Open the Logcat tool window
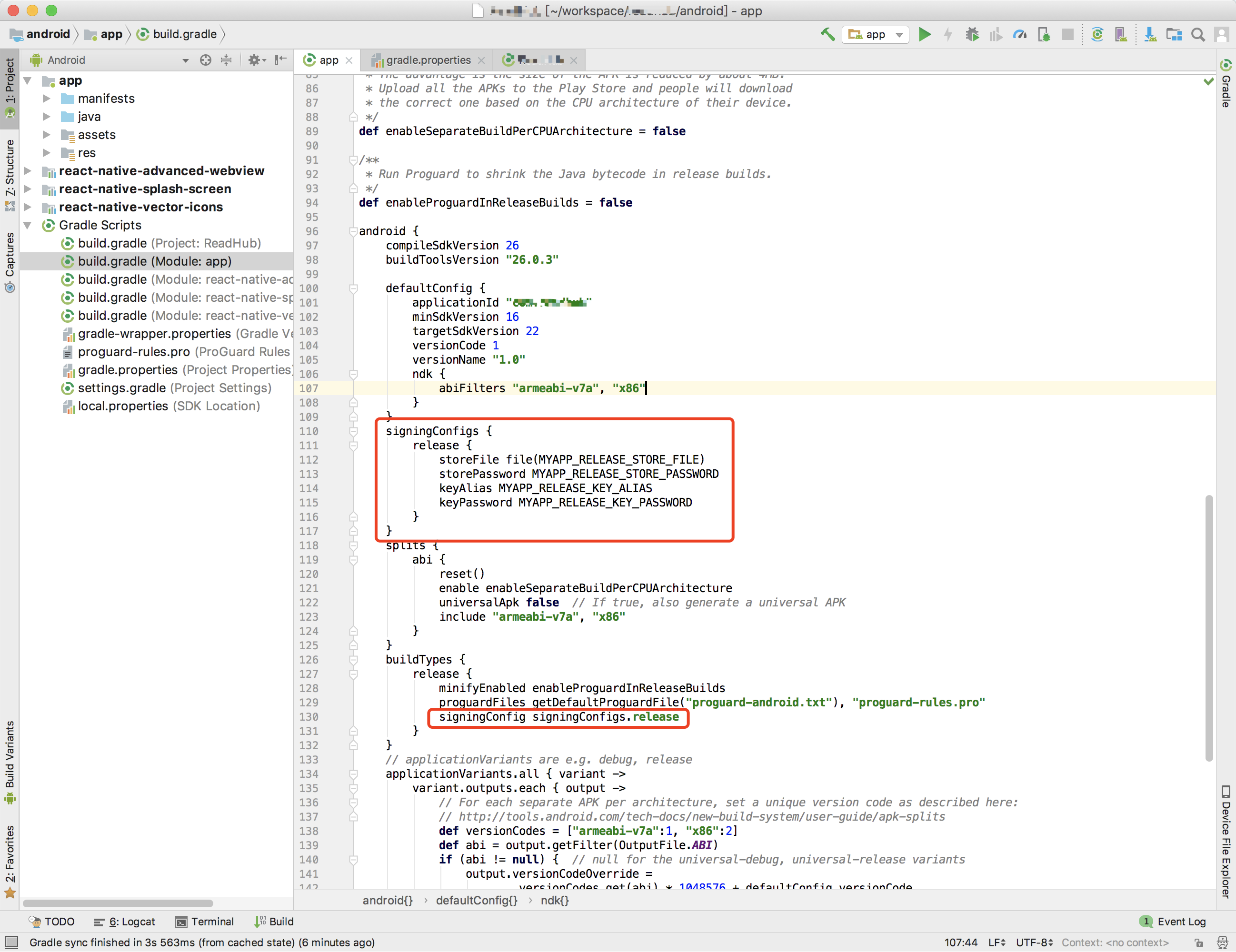The image size is (1236, 952). (125, 922)
